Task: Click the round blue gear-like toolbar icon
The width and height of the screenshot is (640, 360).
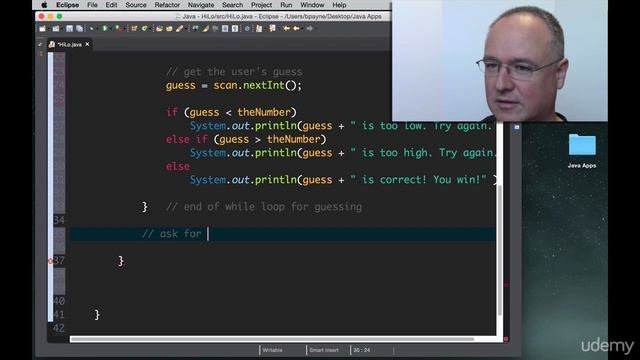Action: pyautogui.click(x=247, y=29)
